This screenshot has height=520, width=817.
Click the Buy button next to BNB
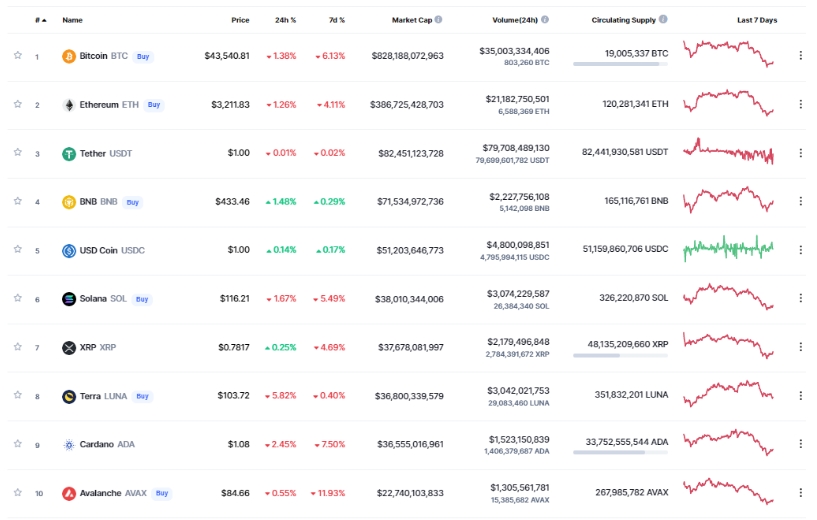point(132,202)
